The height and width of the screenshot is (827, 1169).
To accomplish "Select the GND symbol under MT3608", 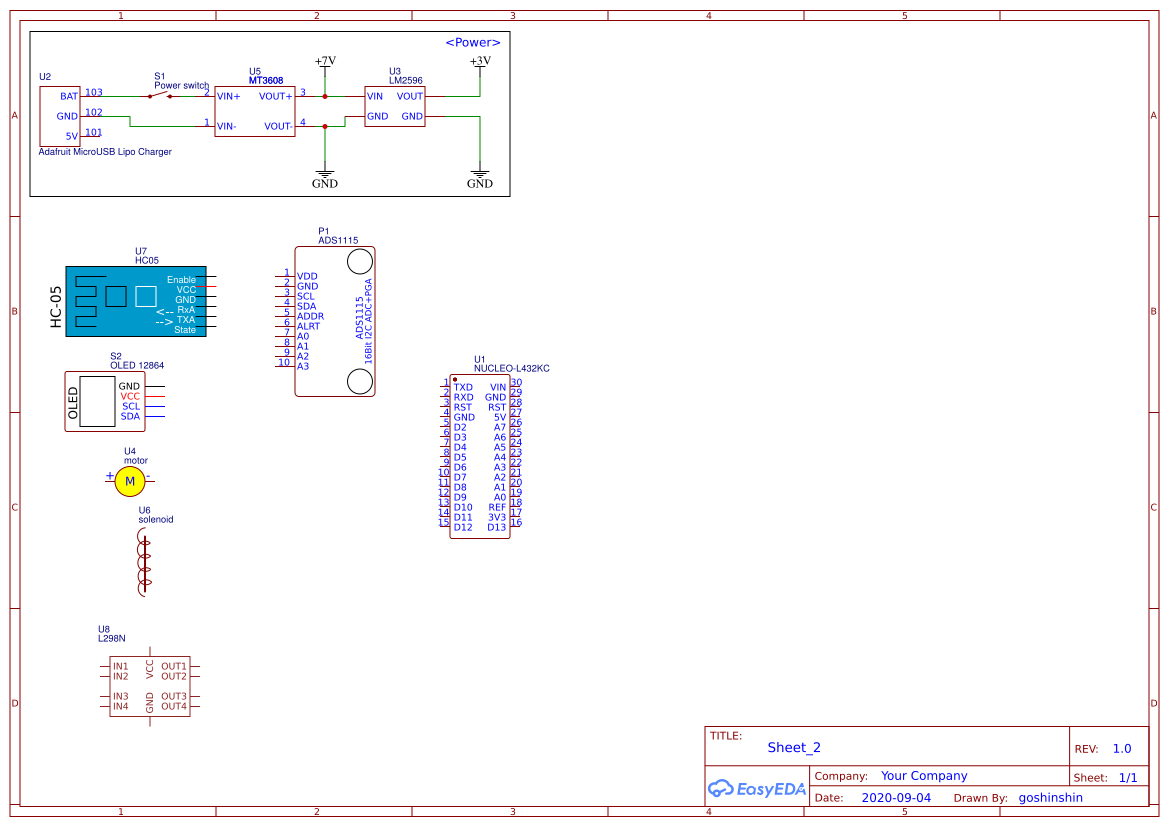I will [325, 178].
